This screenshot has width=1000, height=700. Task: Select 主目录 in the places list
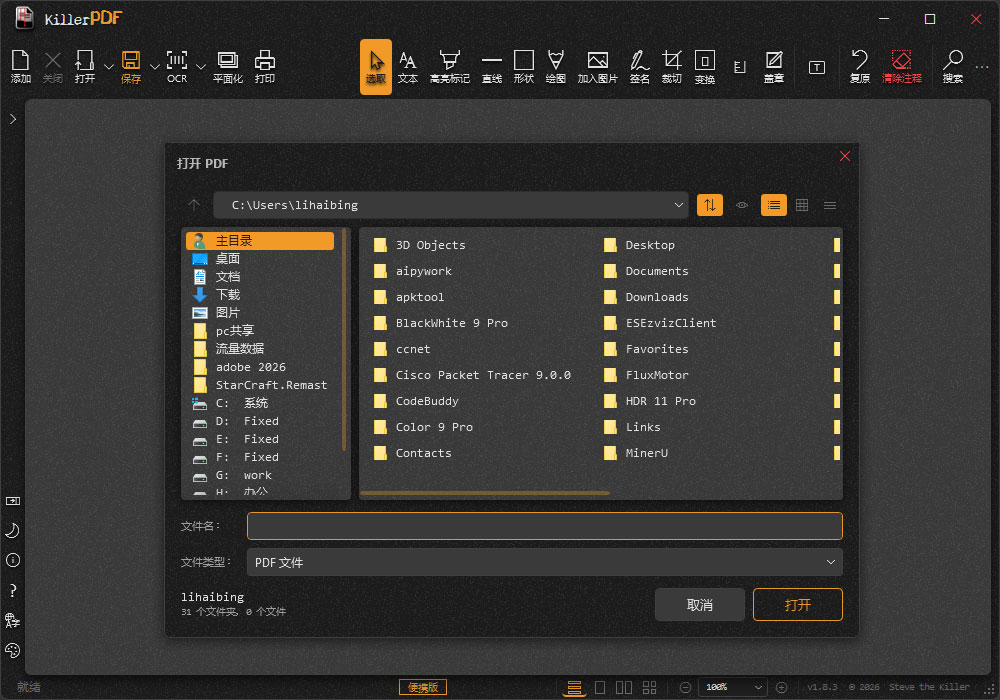260,240
